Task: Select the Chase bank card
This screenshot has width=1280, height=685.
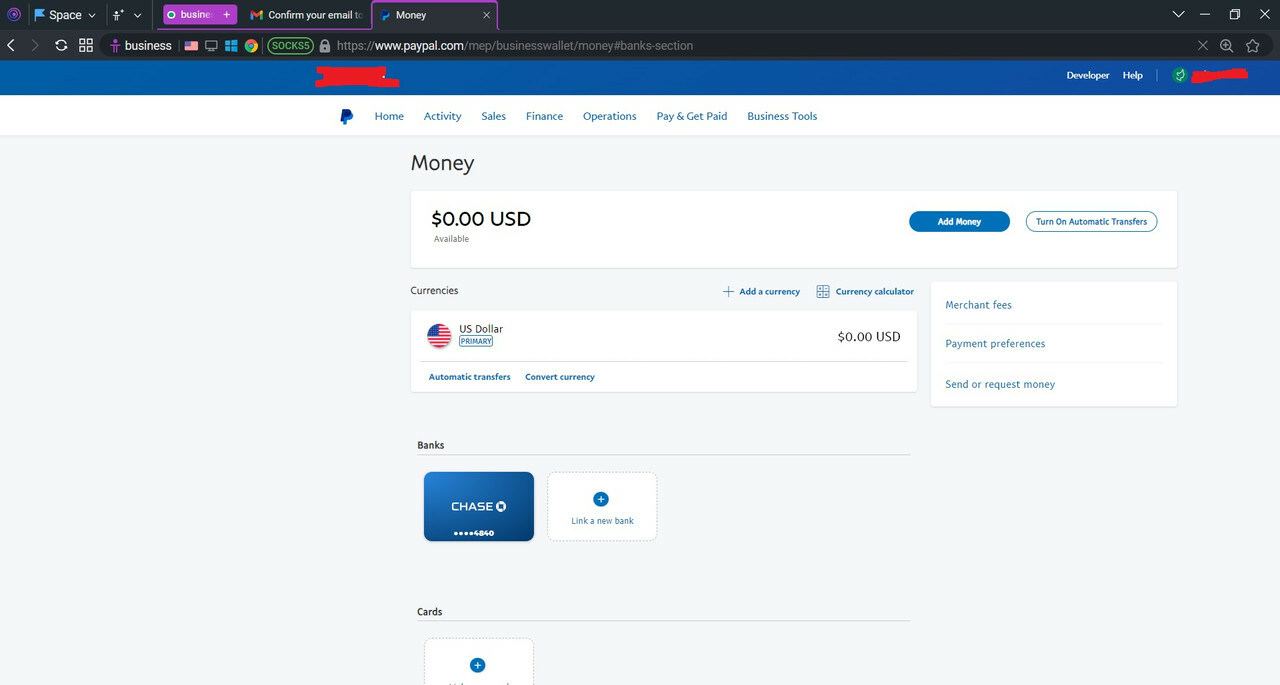Action: (479, 506)
